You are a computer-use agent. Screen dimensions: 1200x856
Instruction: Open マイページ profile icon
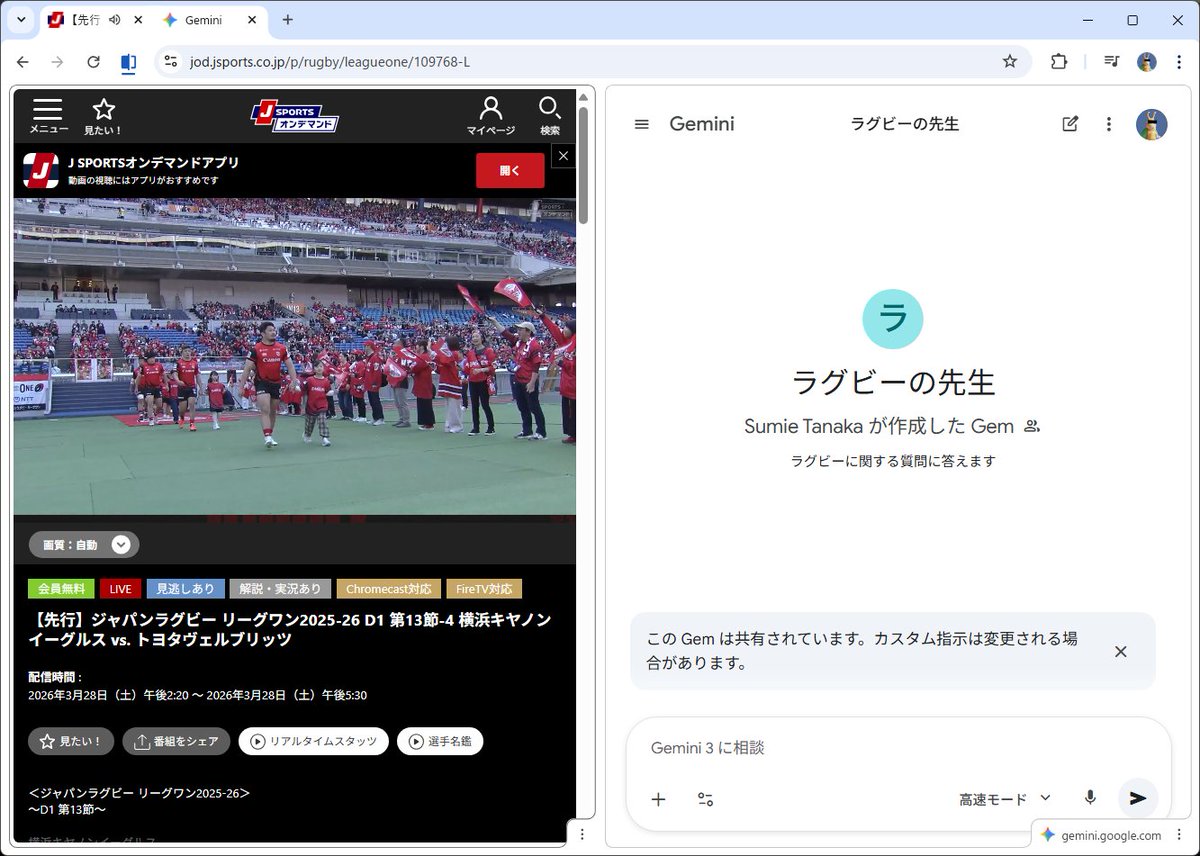[x=491, y=115]
